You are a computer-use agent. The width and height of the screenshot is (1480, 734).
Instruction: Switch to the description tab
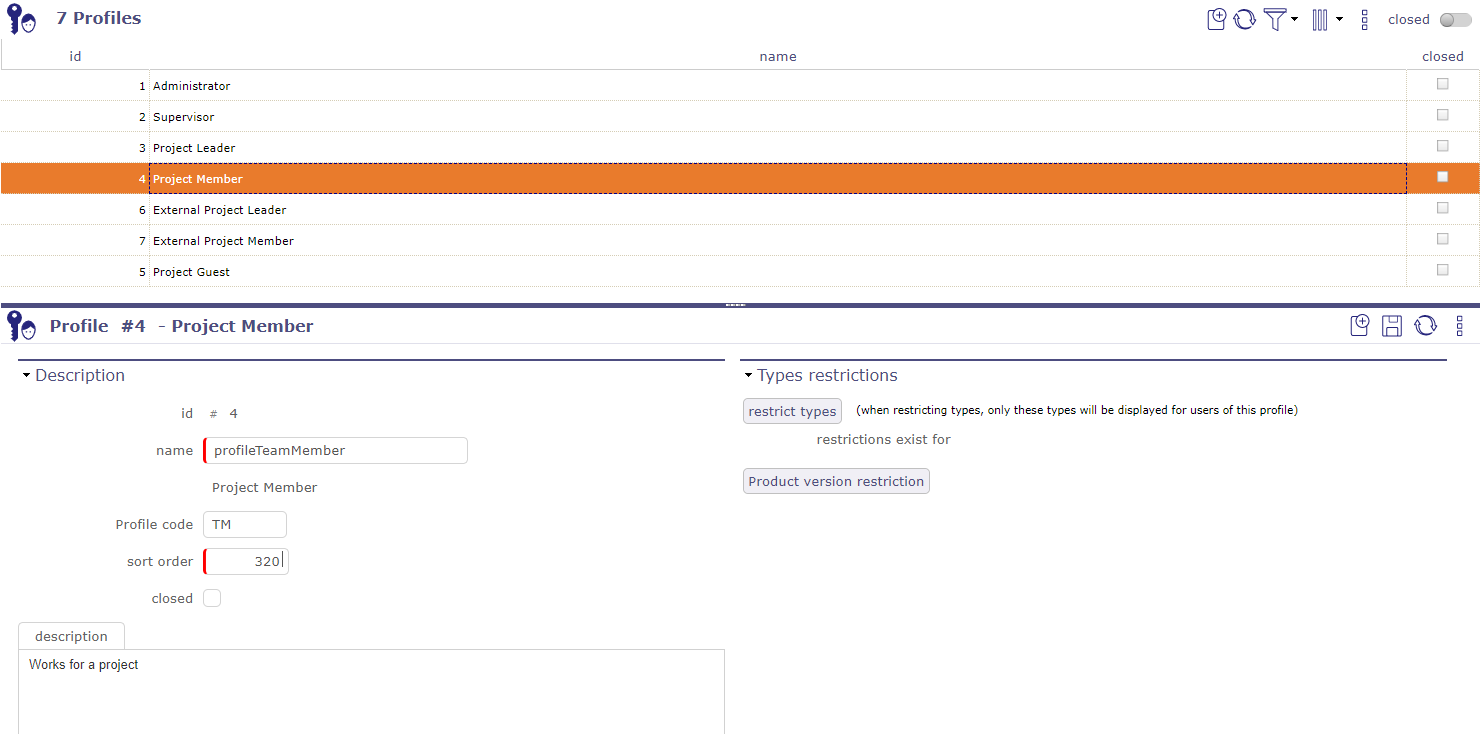point(71,635)
